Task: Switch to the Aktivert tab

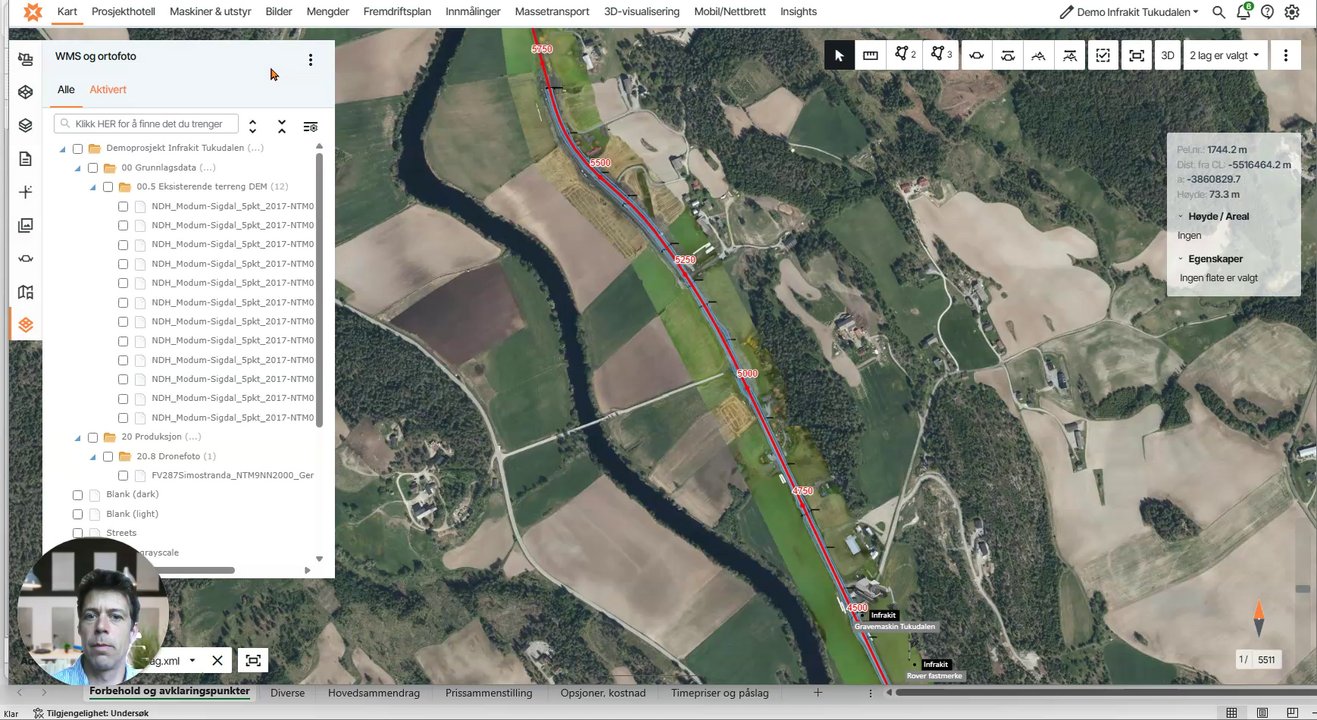Action: [108, 90]
